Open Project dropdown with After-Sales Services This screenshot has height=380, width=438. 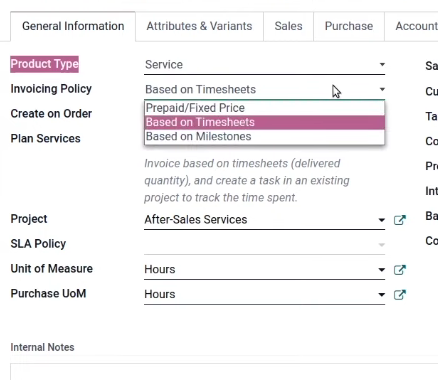pos(265,220)
